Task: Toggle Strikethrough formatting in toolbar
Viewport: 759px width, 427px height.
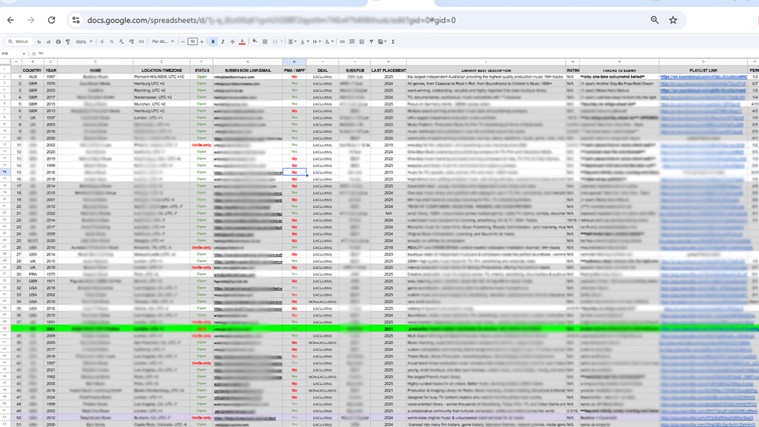Action: [232, 42]
